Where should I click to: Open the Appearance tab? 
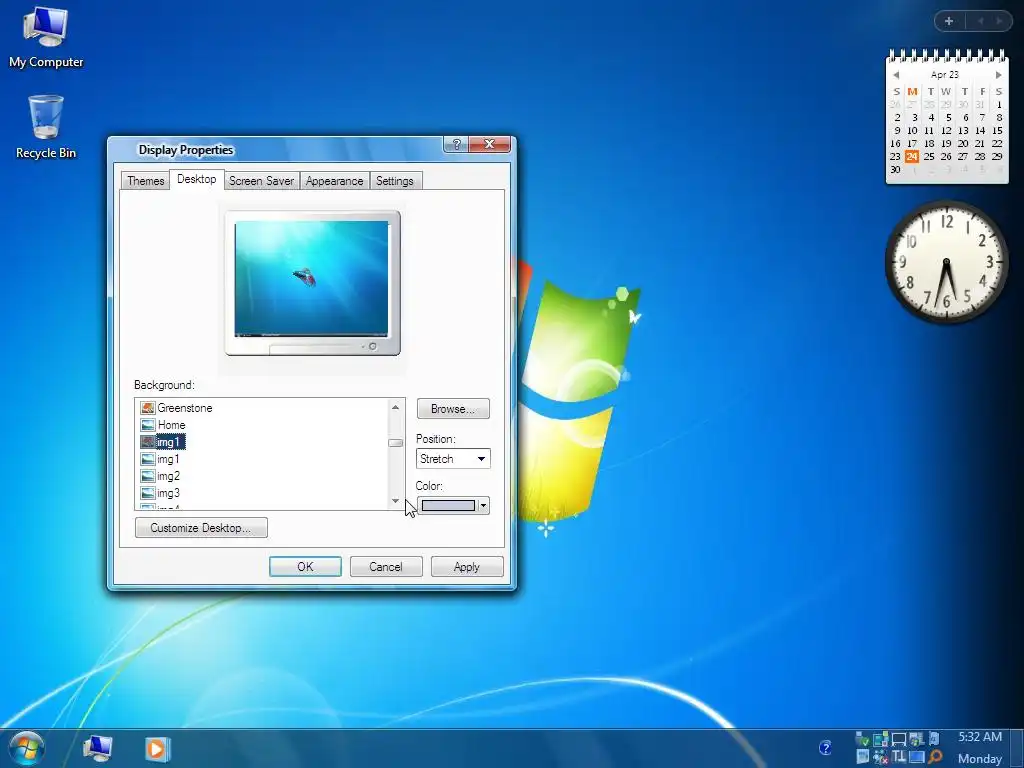pos(334,181)
